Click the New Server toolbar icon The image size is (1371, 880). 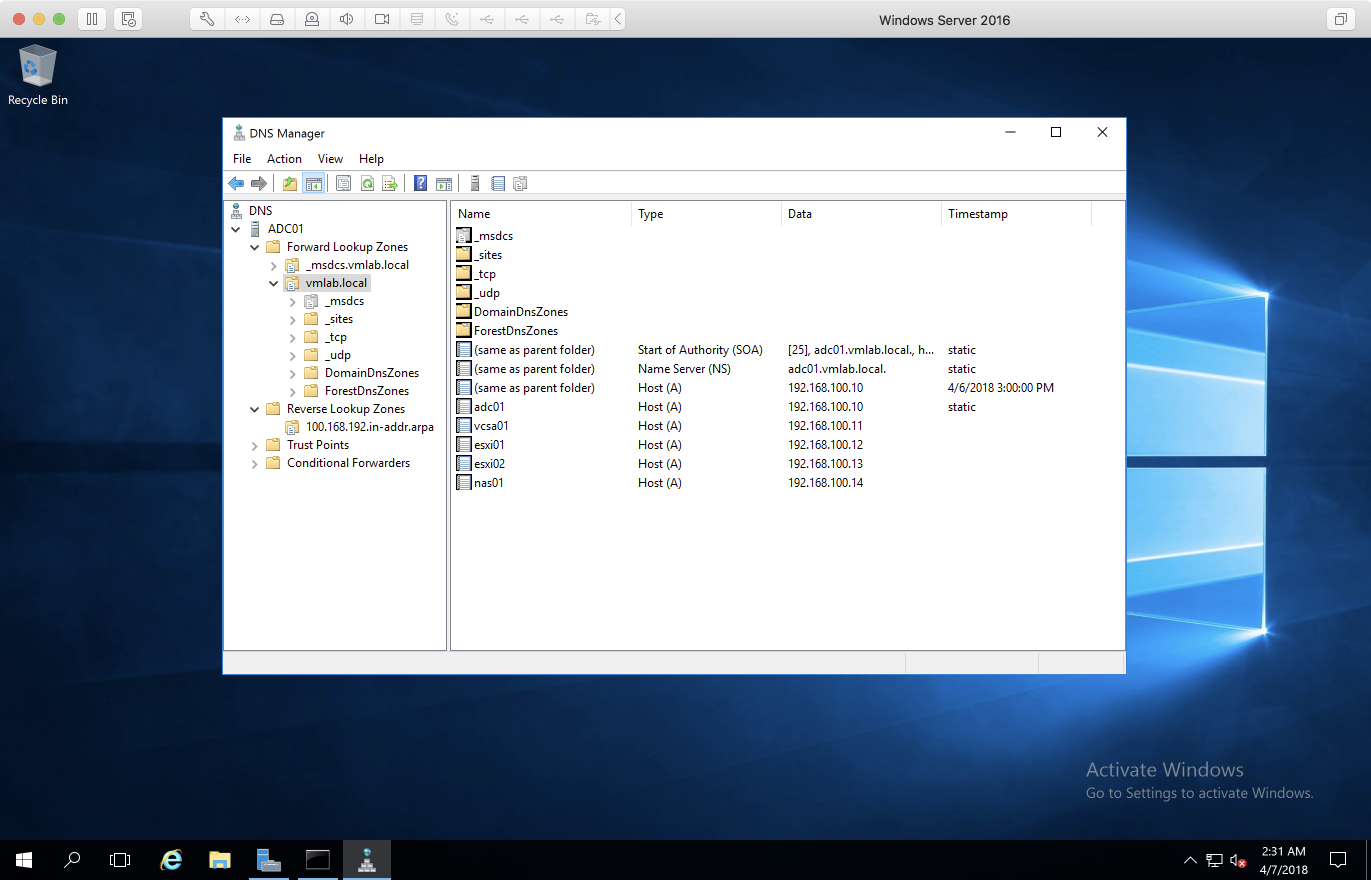click(475, 183)
